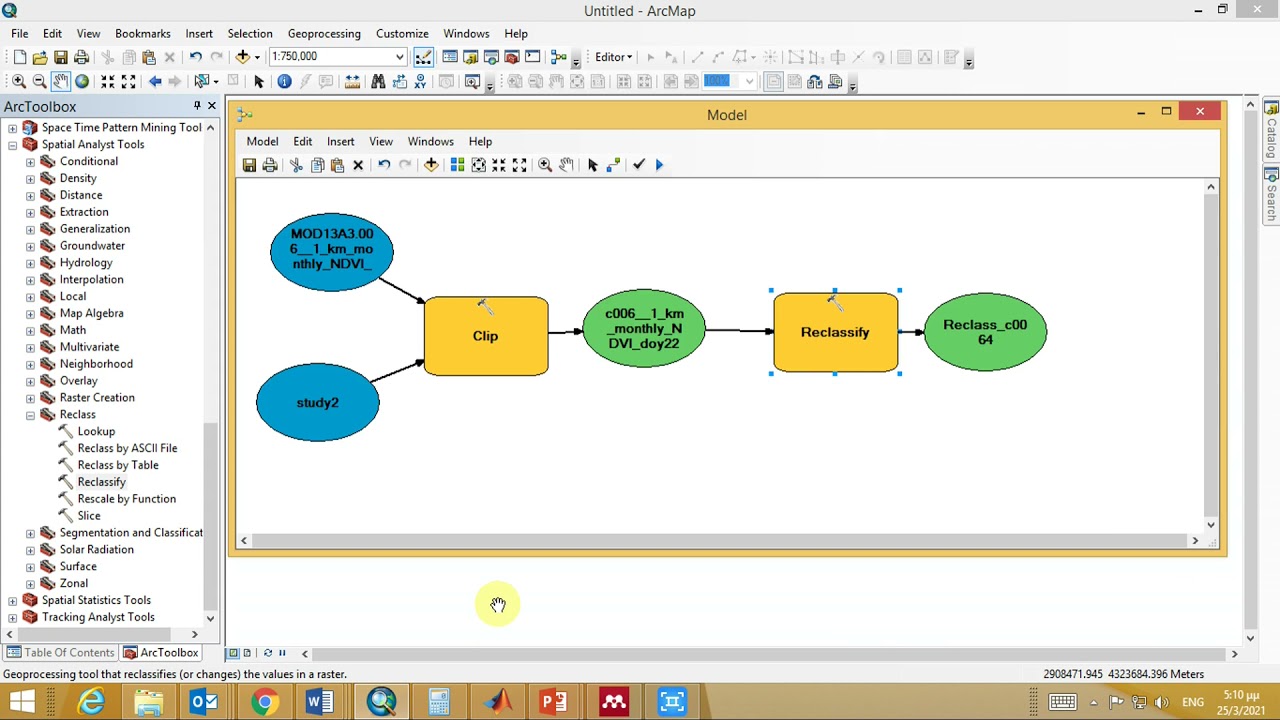Open the Insert menu in Model window

pos(340,142)
